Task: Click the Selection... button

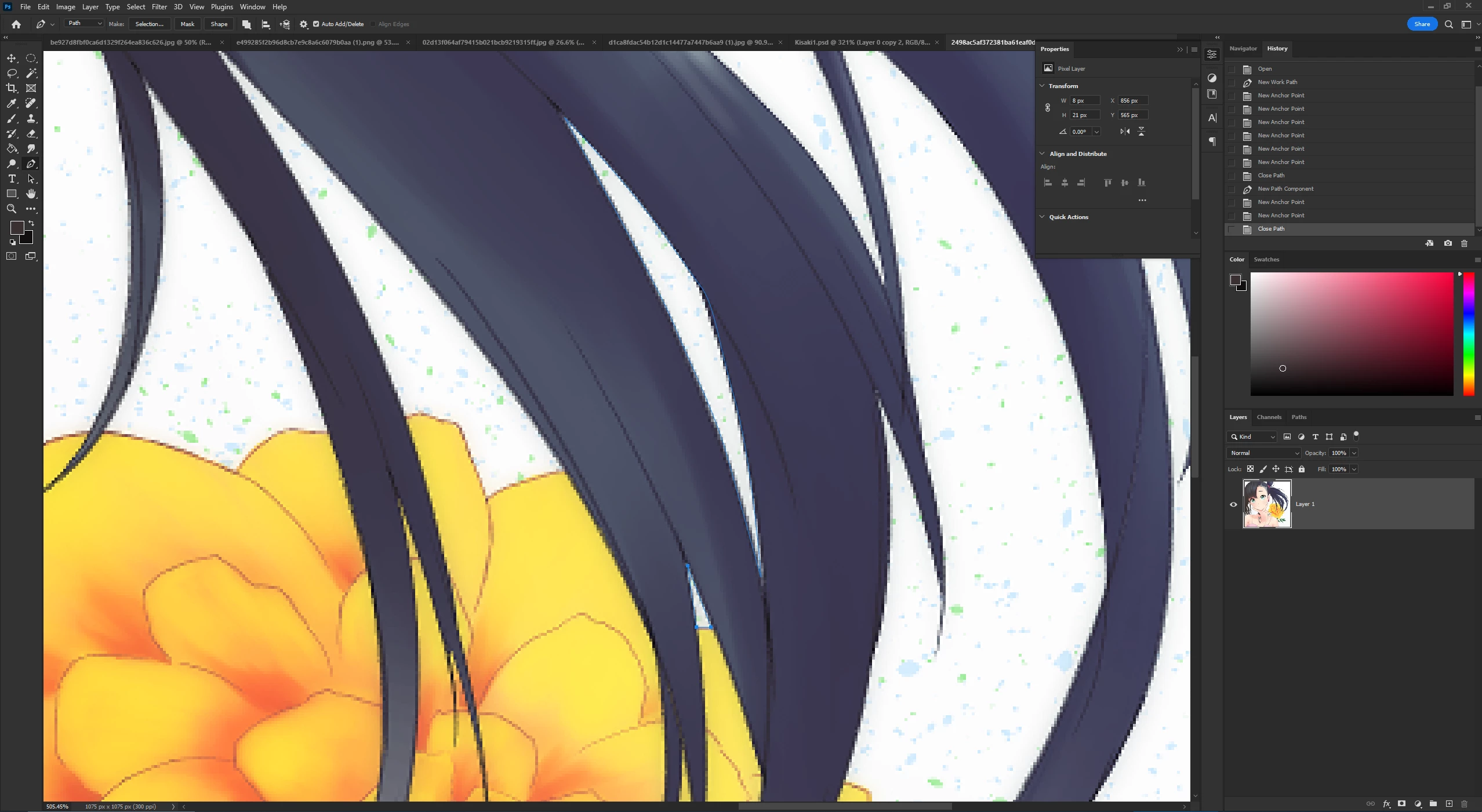Action: coord(149,24)
